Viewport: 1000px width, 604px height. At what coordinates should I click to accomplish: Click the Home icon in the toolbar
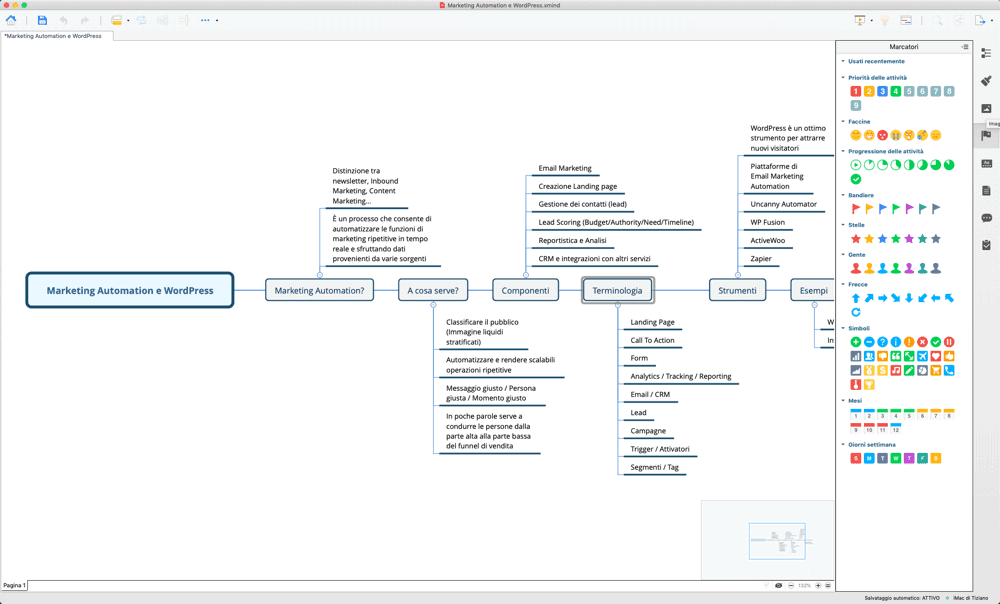pos(11,20)
